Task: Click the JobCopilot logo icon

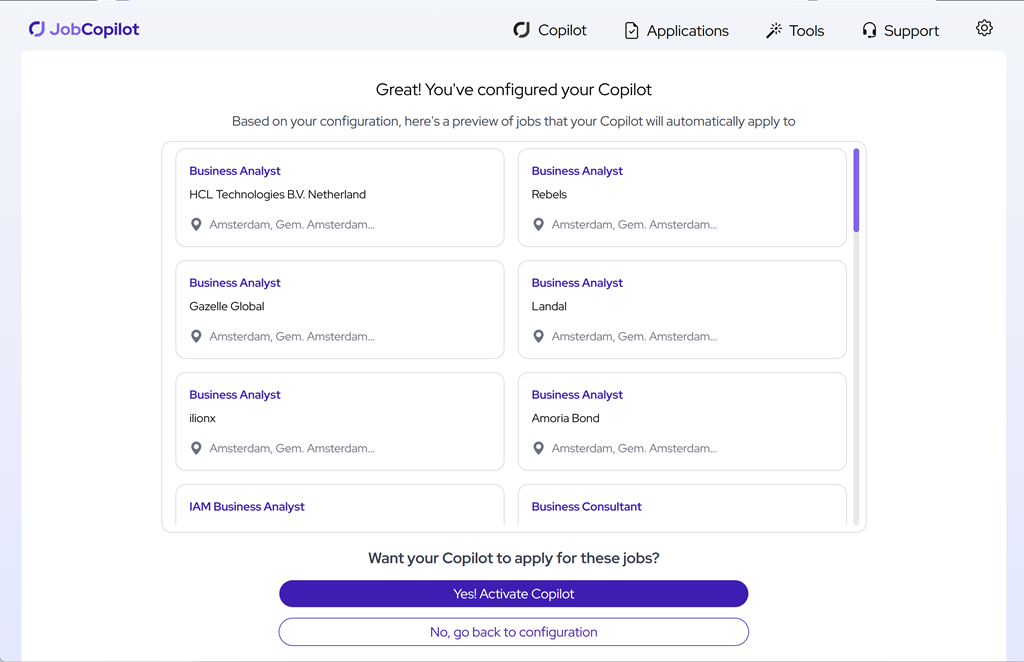Action: pyautogui.click(x=37, y=29)
